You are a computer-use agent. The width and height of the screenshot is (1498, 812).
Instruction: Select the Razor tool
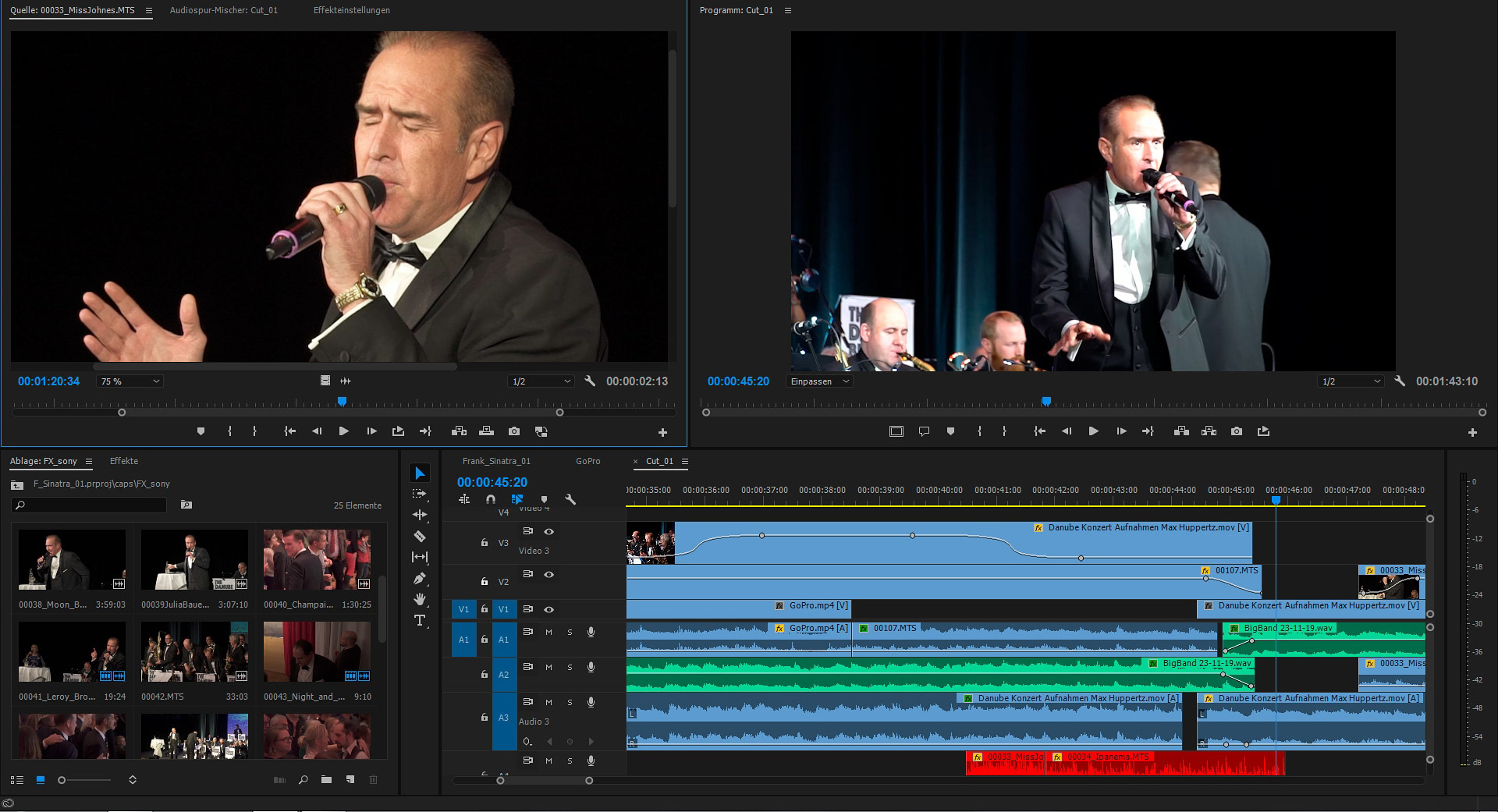[420, 536]
